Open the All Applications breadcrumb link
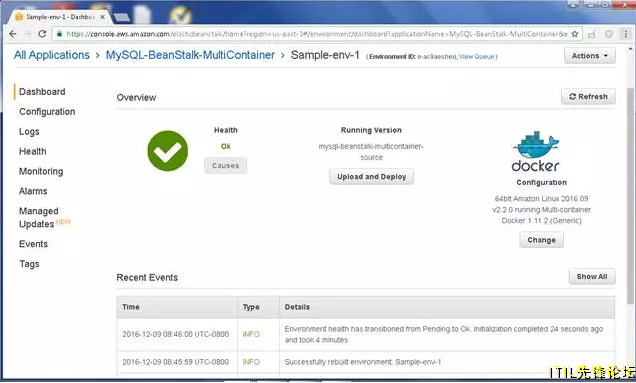 click(52, 55)
